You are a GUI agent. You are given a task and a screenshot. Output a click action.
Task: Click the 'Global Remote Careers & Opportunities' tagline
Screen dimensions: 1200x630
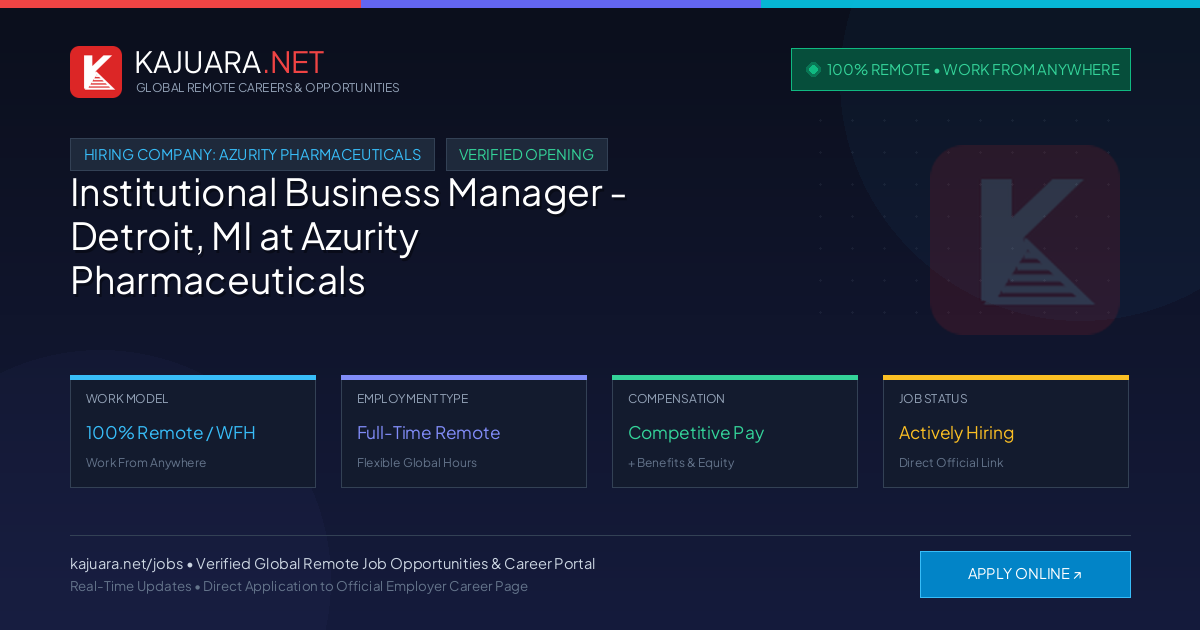268,88
